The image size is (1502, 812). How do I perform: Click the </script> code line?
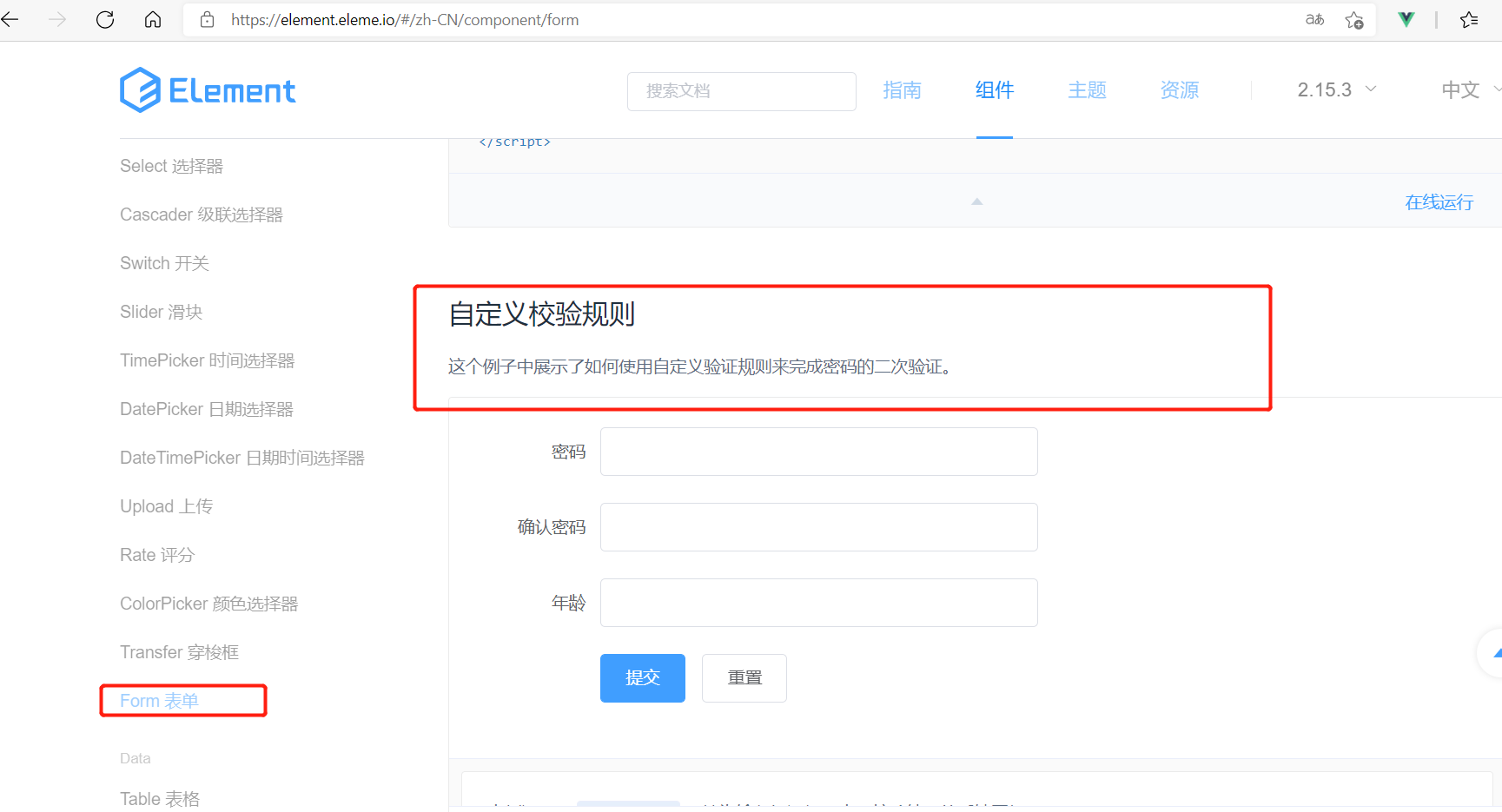514,142
